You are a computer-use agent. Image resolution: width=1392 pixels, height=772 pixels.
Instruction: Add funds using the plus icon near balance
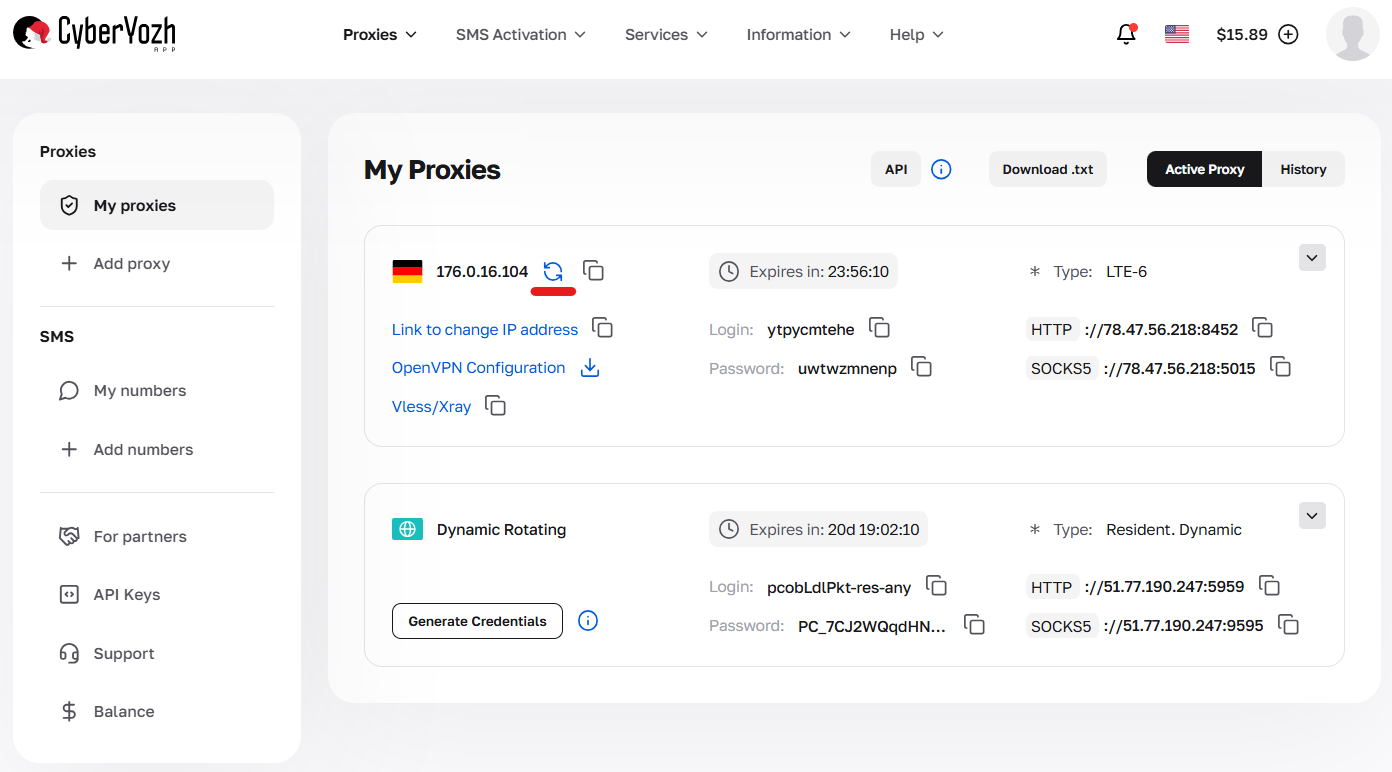pos(1288,33)
